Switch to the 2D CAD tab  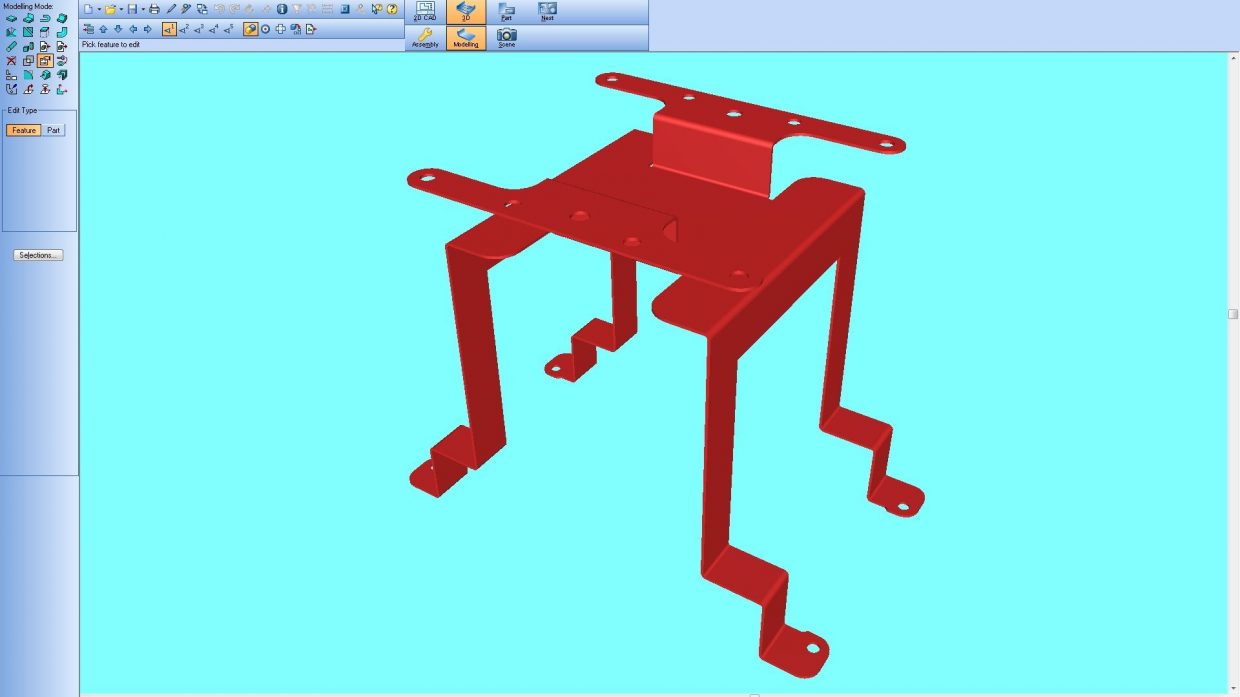click(x=425, y=12)
